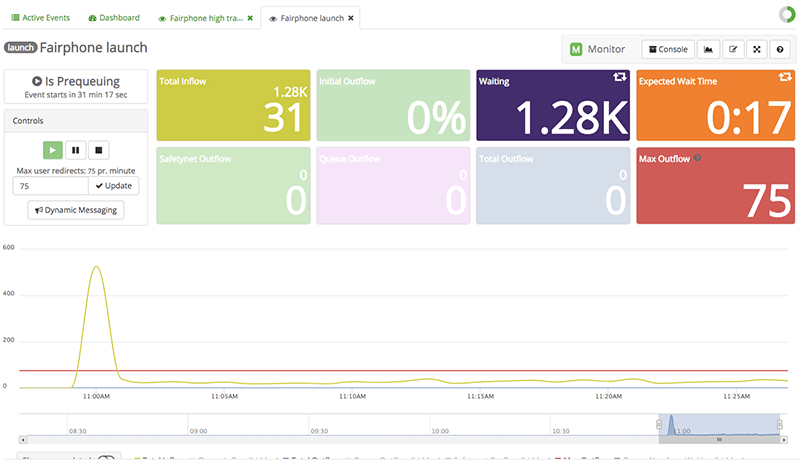Viewport: 800px width, 460px height.
Task: Click the Play button in Controls
Action: (x=53, y=151)
